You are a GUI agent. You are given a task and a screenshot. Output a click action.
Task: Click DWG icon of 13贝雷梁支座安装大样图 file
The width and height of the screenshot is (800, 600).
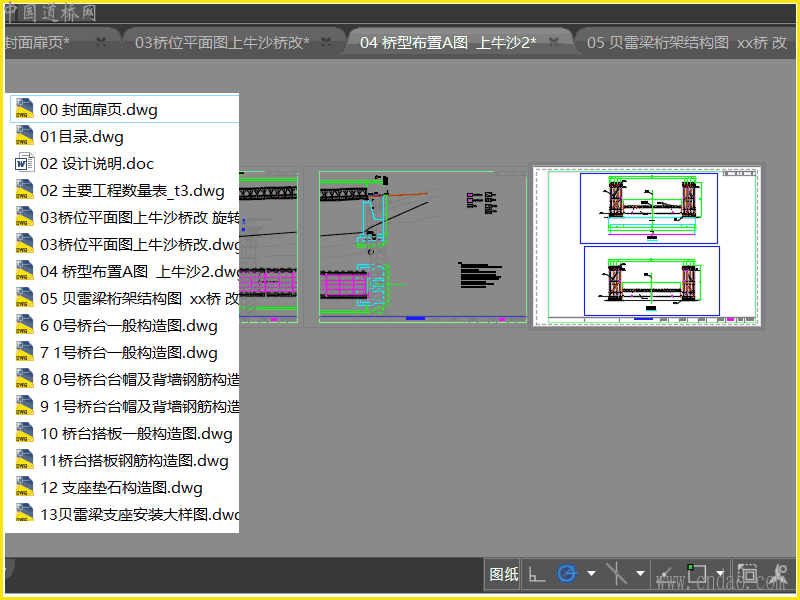coord(24,513)
